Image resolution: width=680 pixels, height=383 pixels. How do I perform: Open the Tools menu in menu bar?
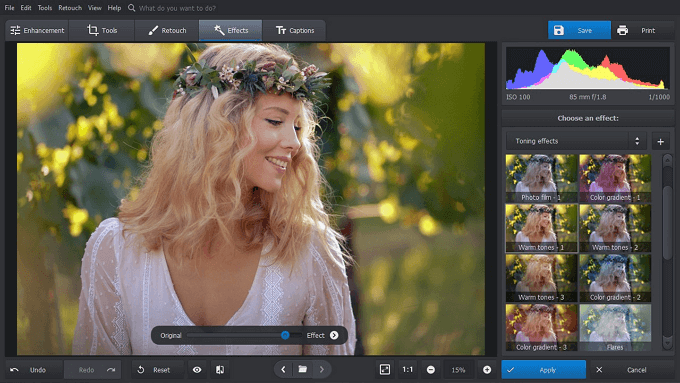(45, 8)
